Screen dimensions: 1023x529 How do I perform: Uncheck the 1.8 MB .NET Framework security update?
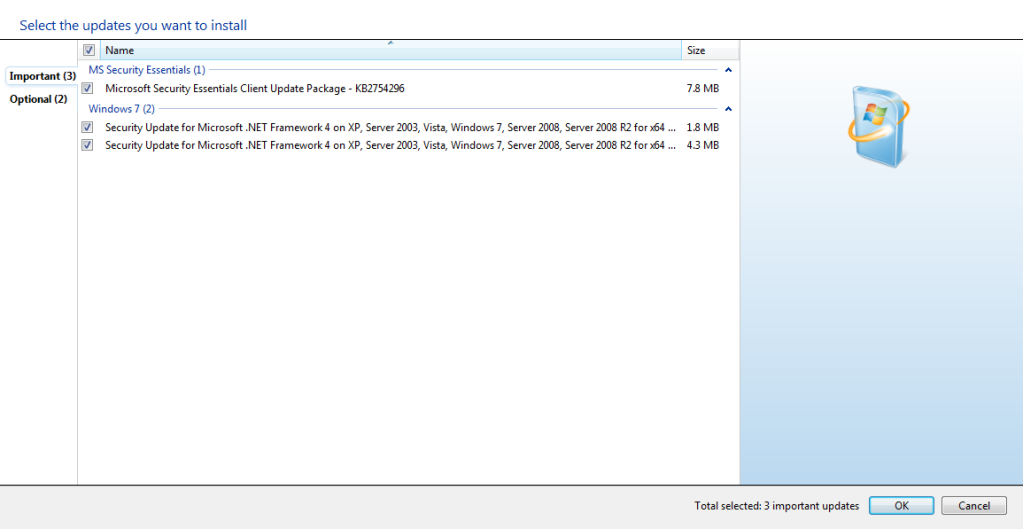(x=87, y=127)
